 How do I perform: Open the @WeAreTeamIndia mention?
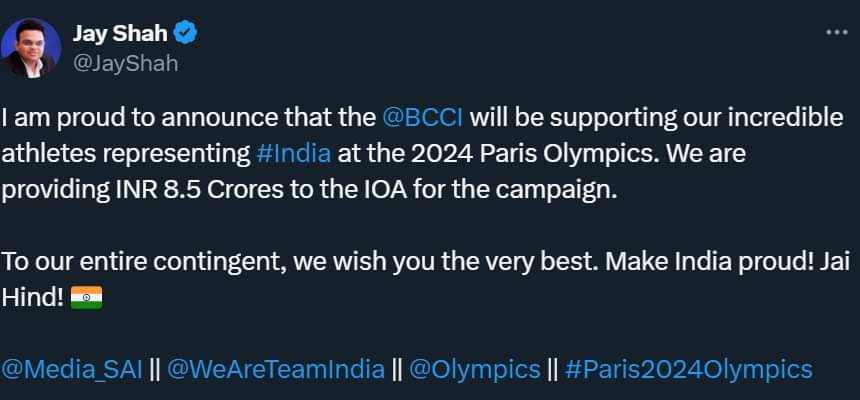[x=275, y=369]
